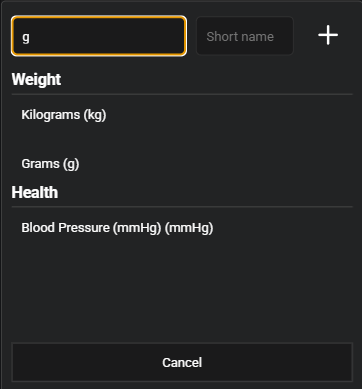362x389 pixels.
Task: Click the divider line below Health
Action: coord(182,207)
